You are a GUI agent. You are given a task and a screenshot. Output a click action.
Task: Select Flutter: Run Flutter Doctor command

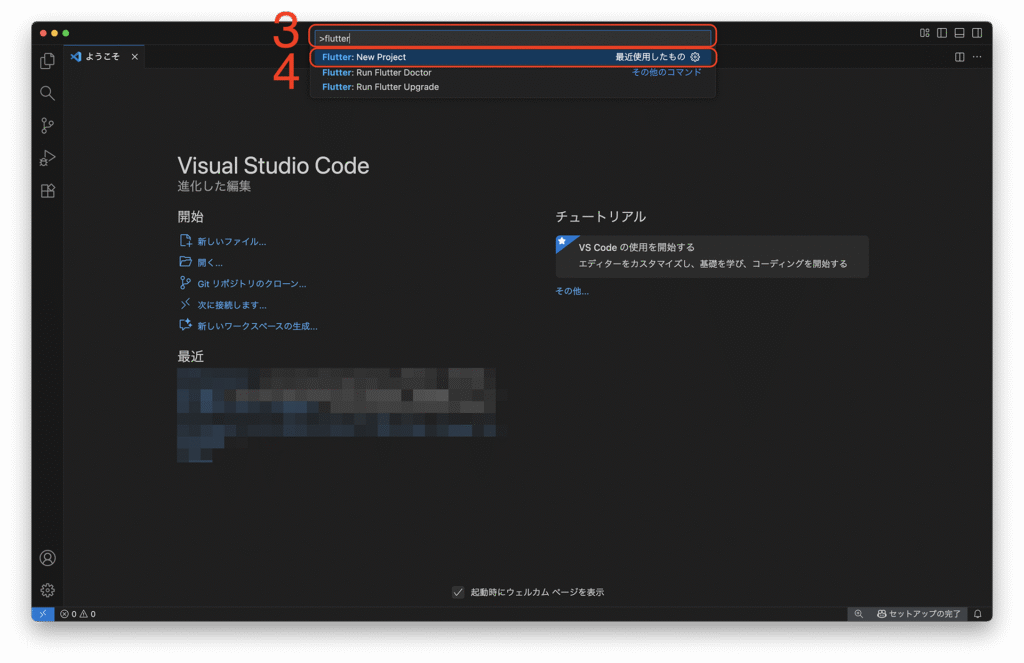click(x=377, y=72)
